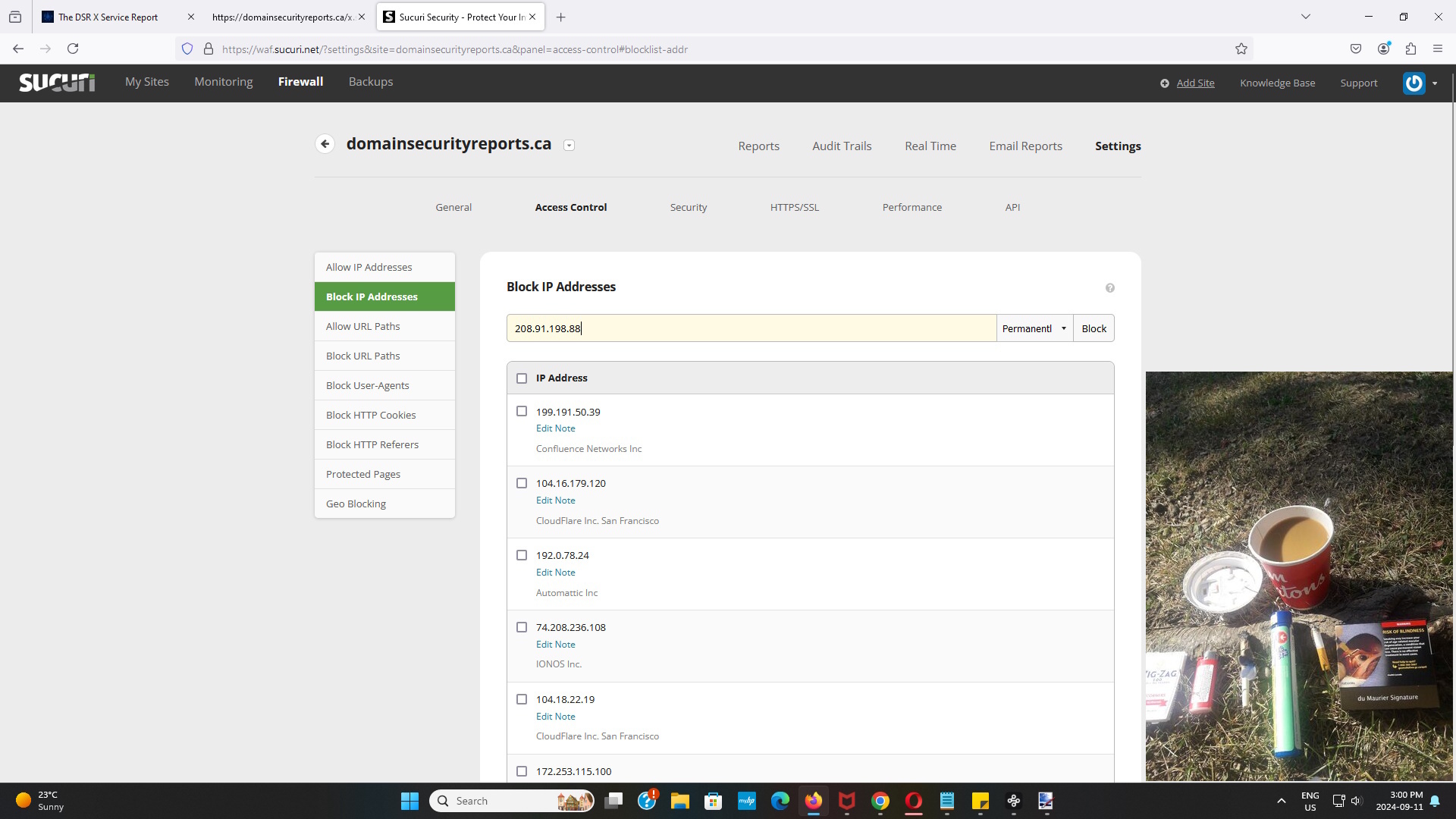The image size is (1456, 819).
Task: Tick the checkbox next to 74.208.236.108
Action: [522, 627]
